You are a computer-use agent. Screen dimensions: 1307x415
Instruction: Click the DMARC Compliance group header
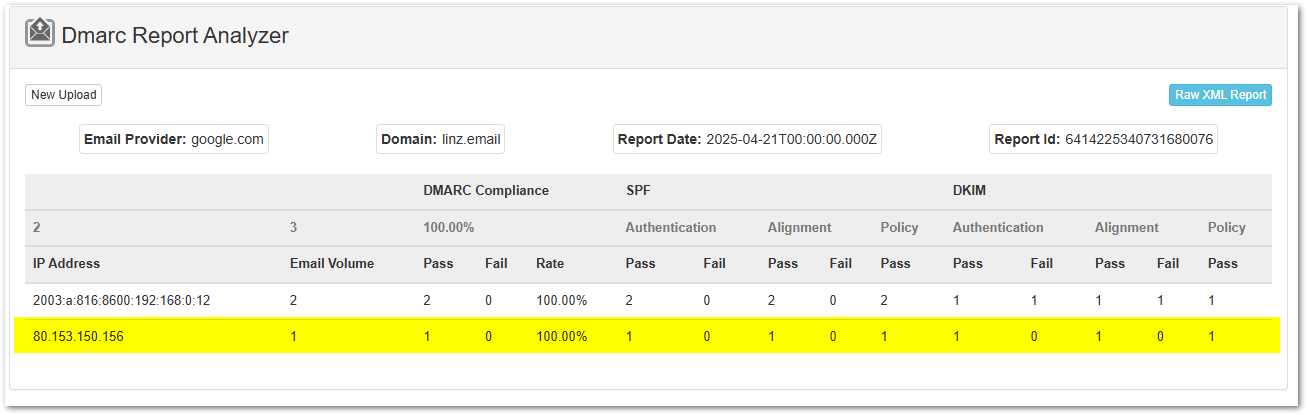(486, 191)
